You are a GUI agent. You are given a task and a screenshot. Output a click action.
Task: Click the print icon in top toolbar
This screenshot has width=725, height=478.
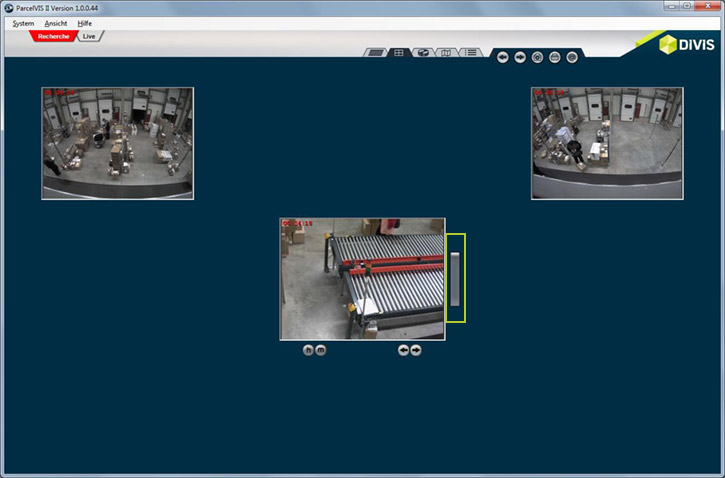(555, 57)
